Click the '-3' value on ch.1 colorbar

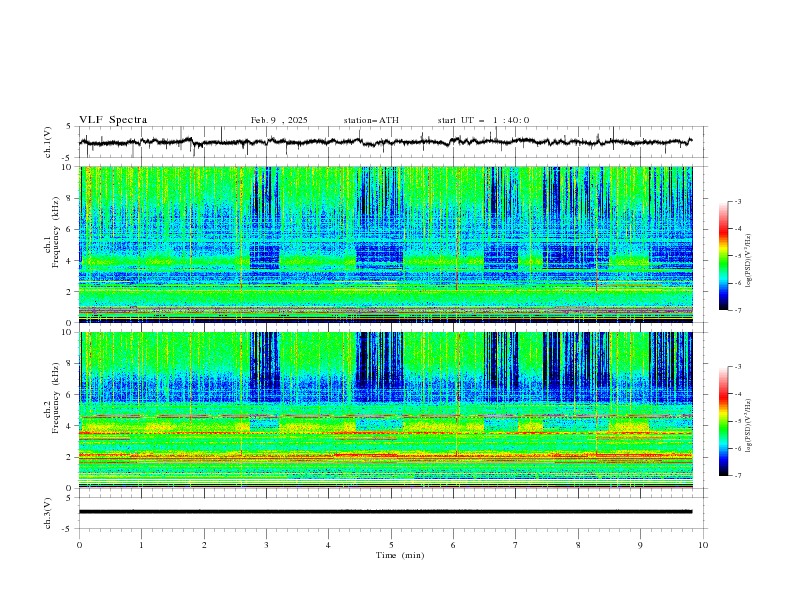point(738,202)
